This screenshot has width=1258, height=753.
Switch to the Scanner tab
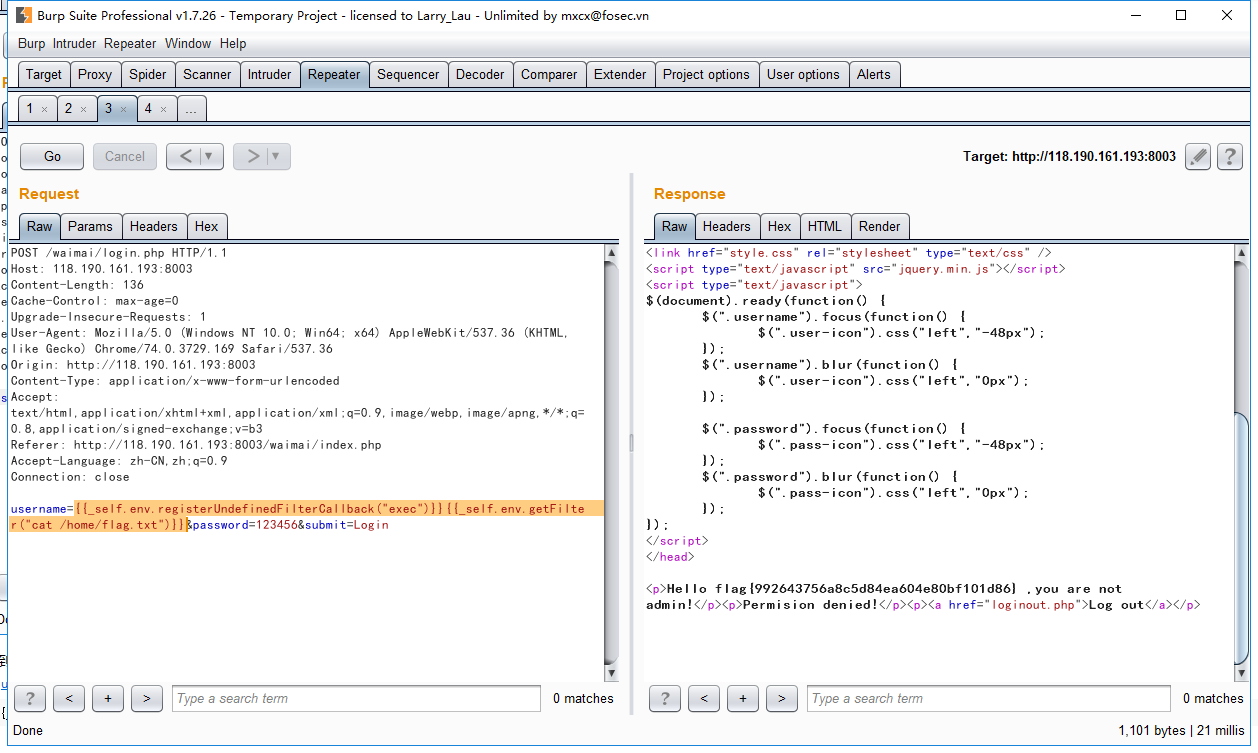click(207, 74)
